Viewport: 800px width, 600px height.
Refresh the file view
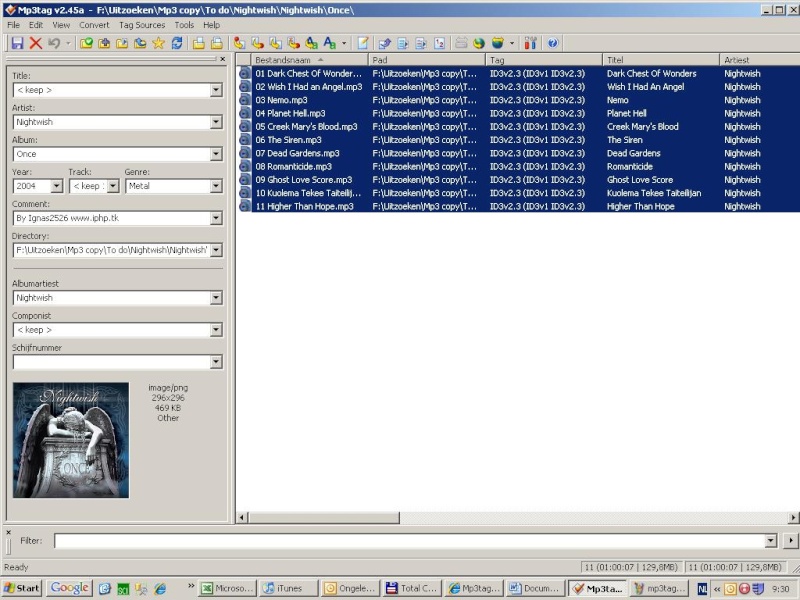point(177,43)
